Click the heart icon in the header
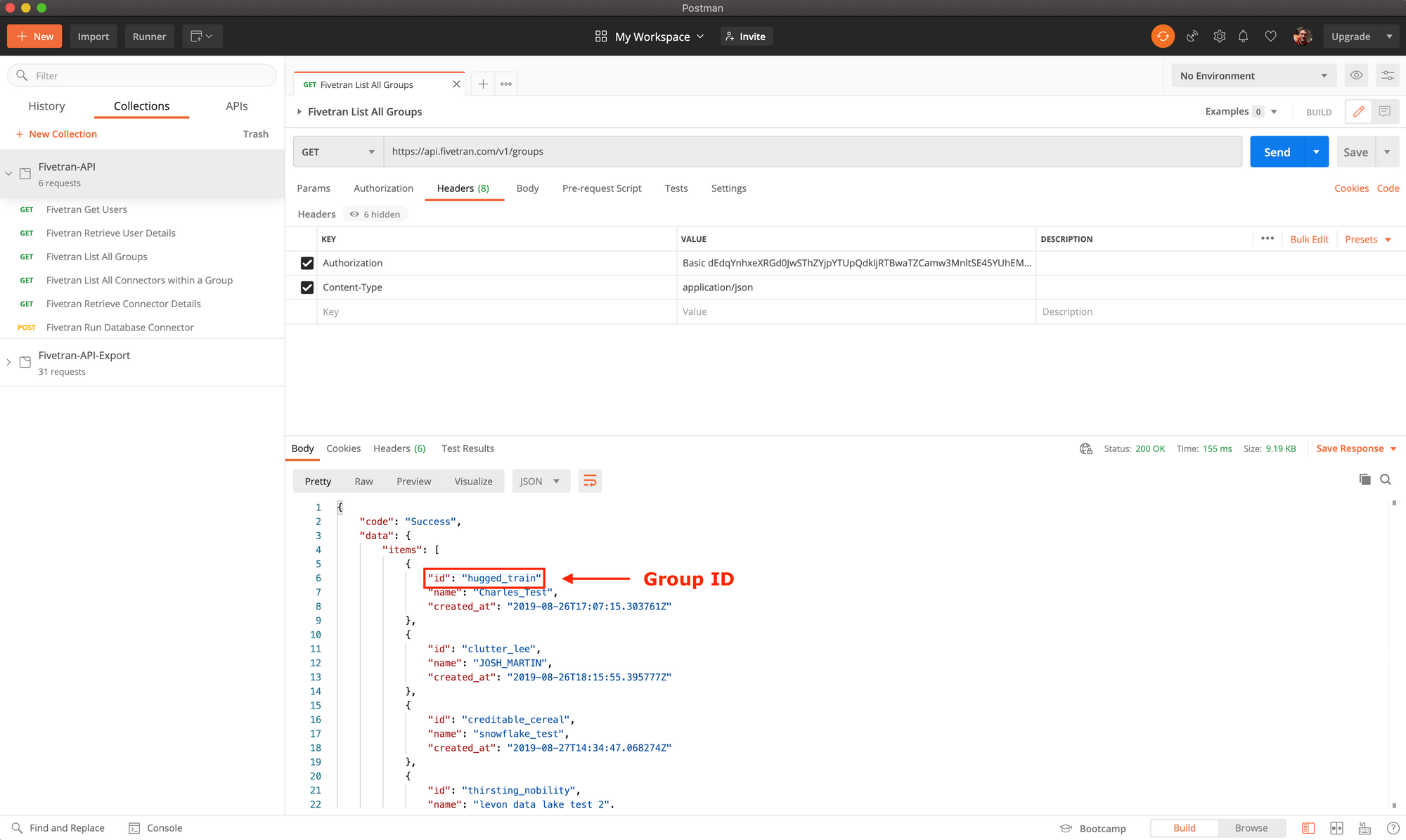 [1270, 37]
